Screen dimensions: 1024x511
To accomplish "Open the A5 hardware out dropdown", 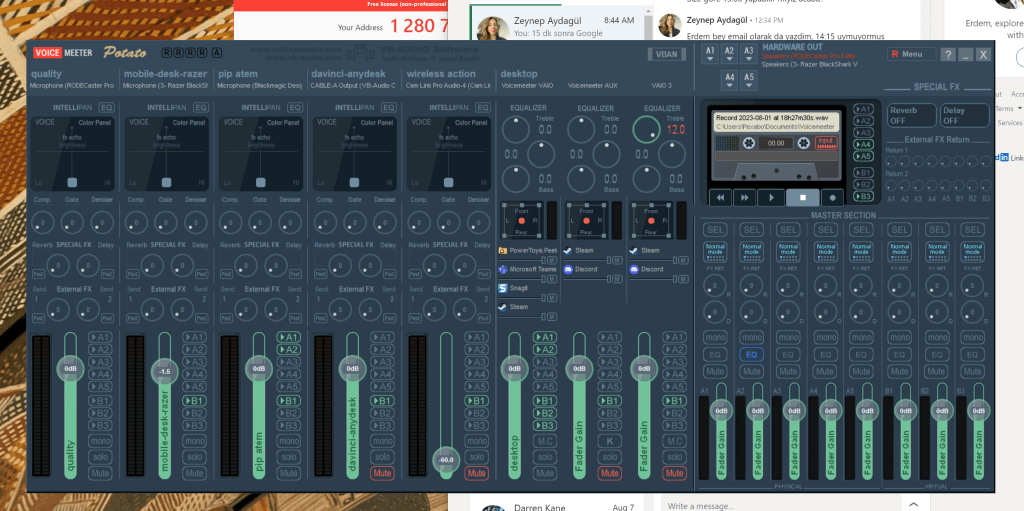I will (x=748, y=80).
